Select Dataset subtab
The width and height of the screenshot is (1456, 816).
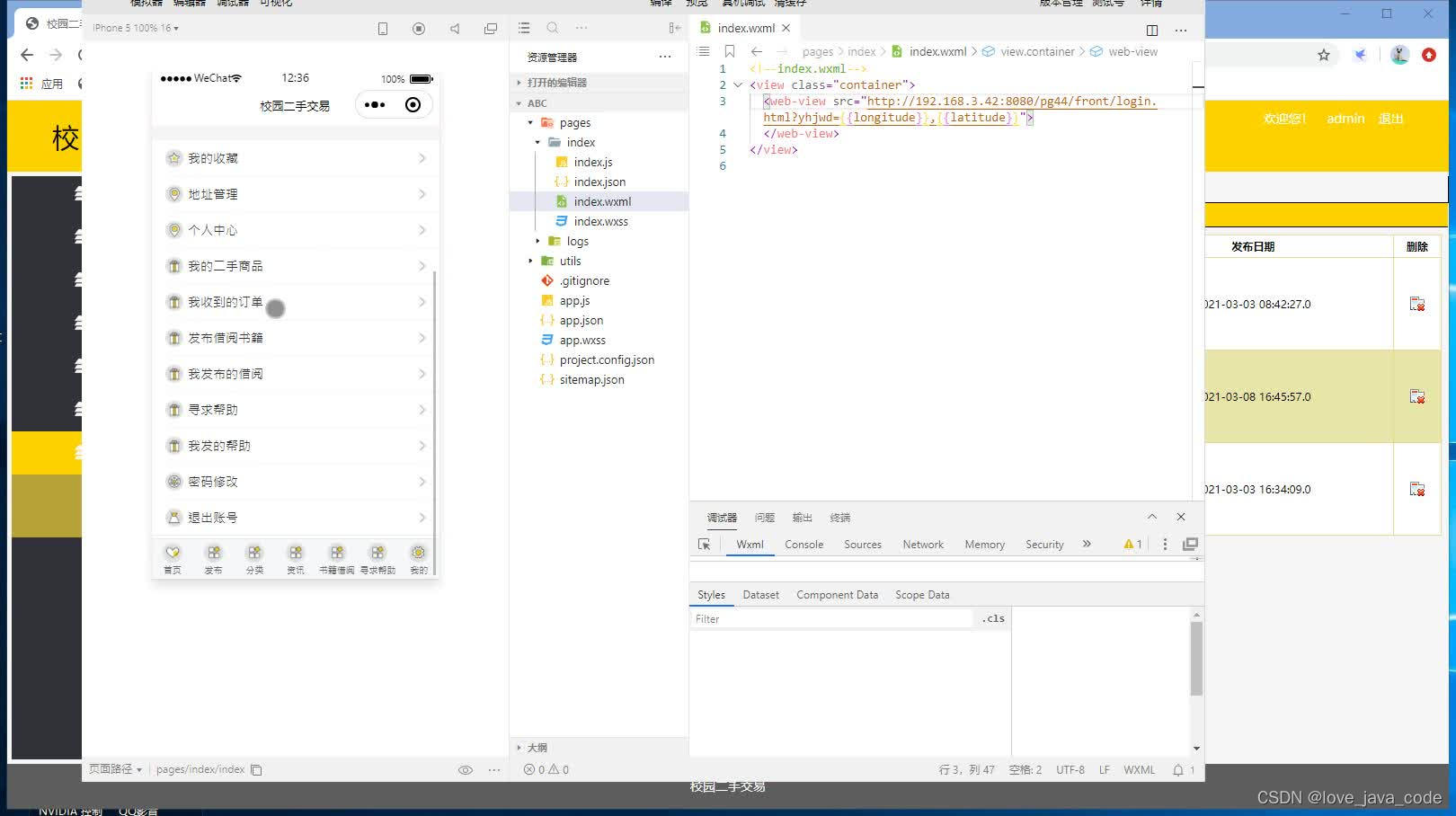(761, 595)
